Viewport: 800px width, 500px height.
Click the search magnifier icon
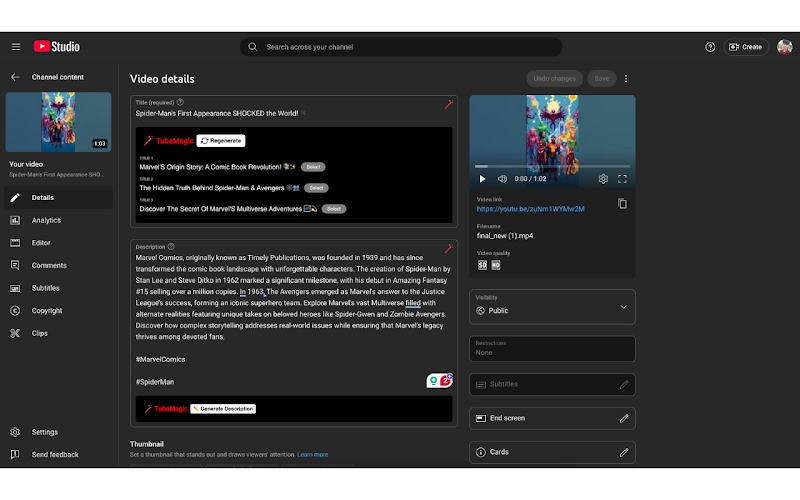pyautogui.click(x=253, y=47)
